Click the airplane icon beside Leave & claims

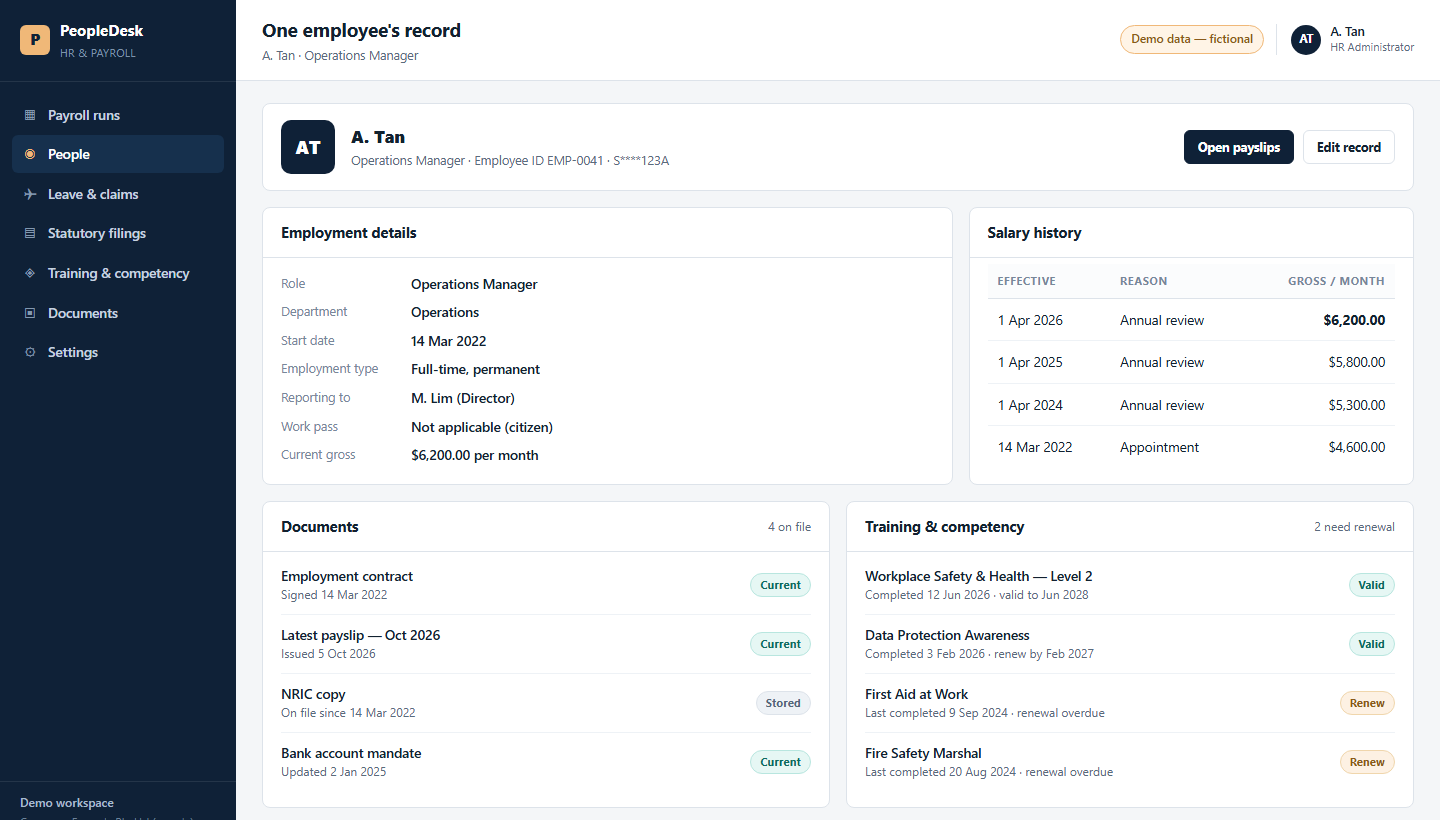click(x=30, y=194)
